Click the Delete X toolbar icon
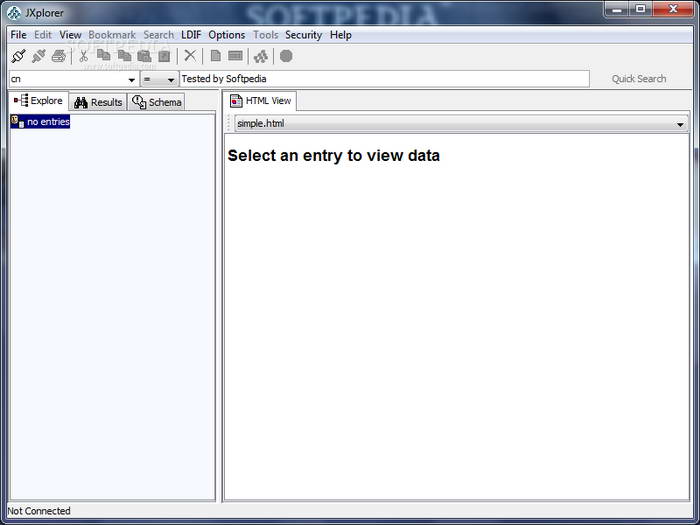 pyautogui.click(x=190, y=56)
